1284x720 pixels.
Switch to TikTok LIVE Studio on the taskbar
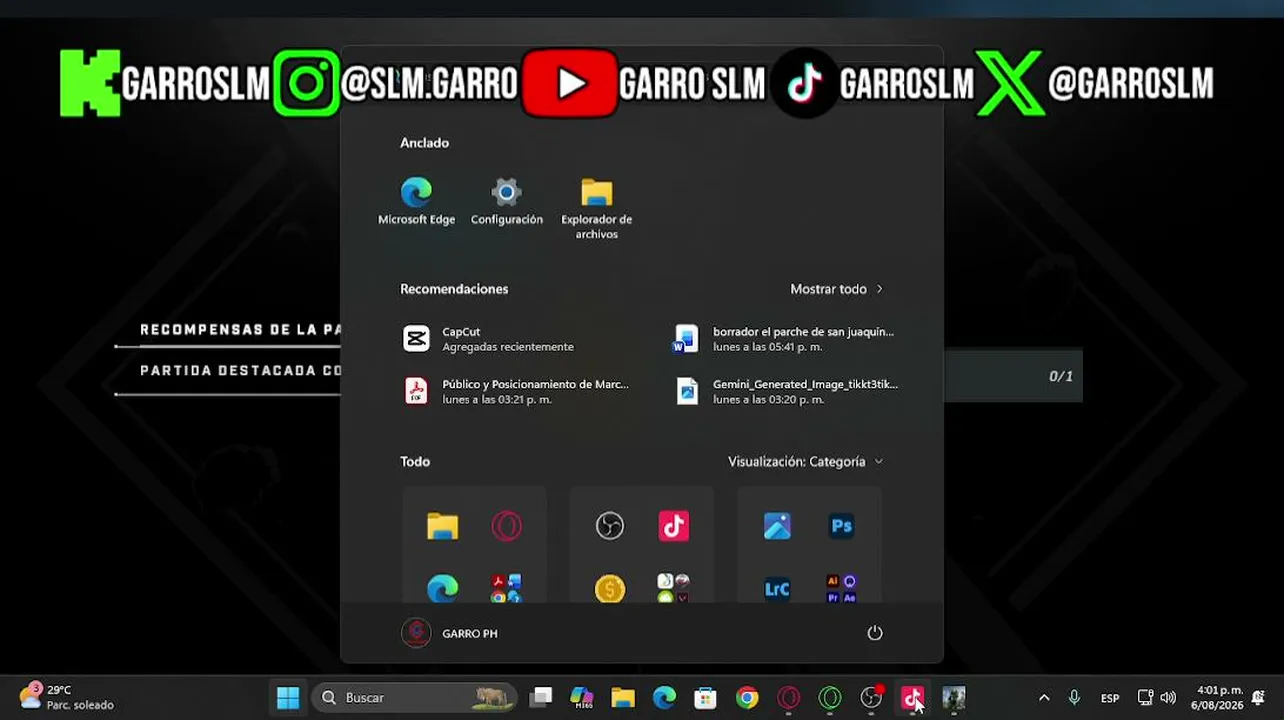tap(912, 697)
